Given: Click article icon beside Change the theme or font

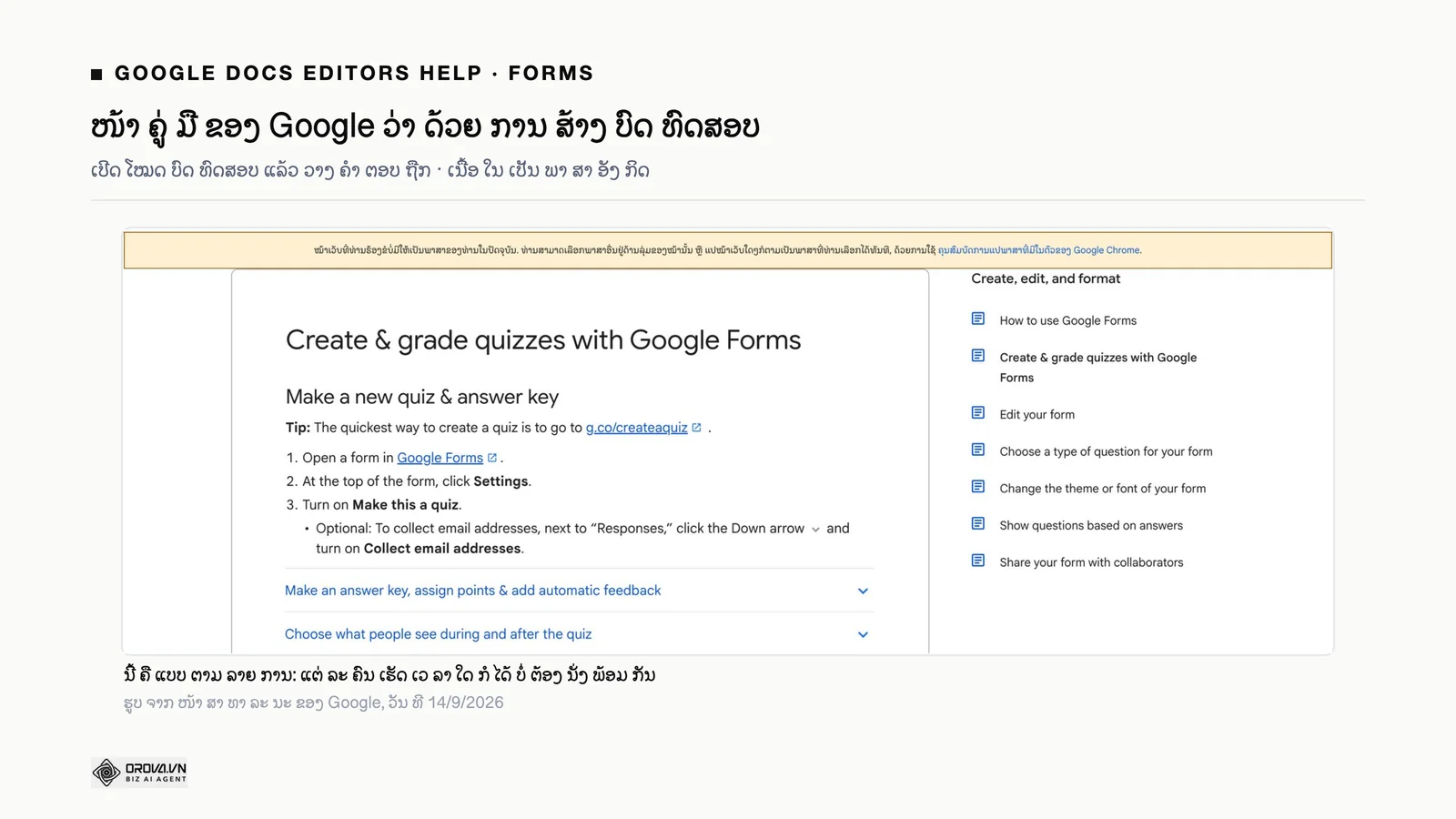Looking at the screenshot, I should tap(978, 487).
